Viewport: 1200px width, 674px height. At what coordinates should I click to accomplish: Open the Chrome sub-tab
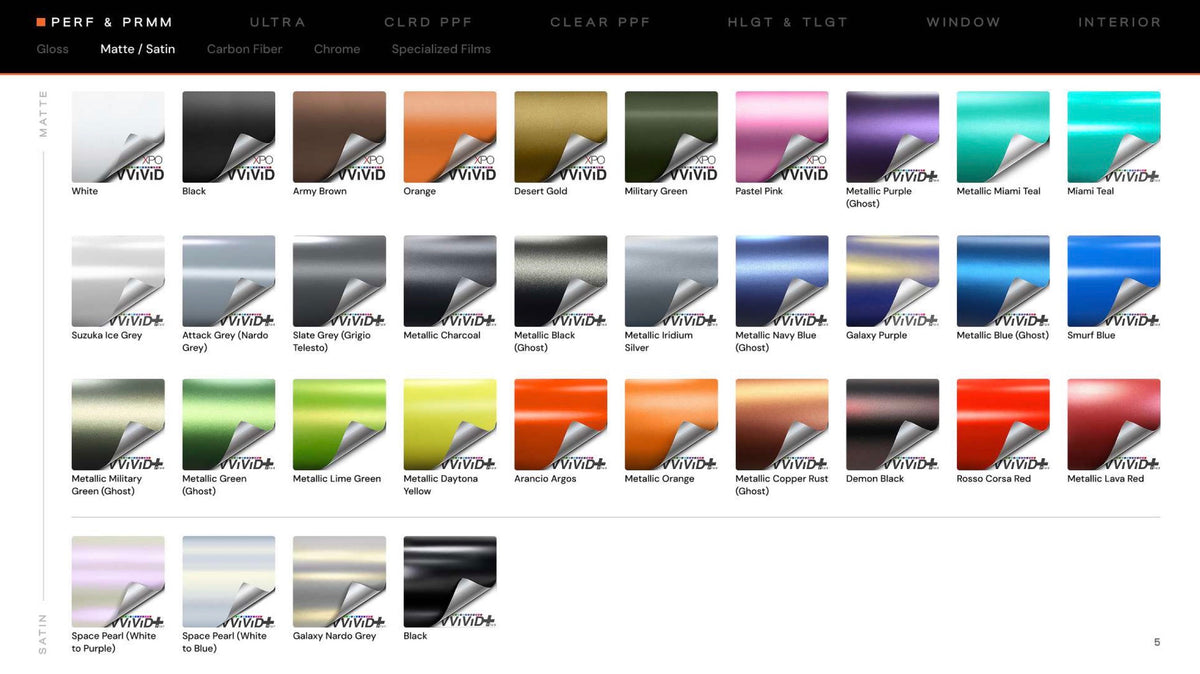(x=337, y=49)
